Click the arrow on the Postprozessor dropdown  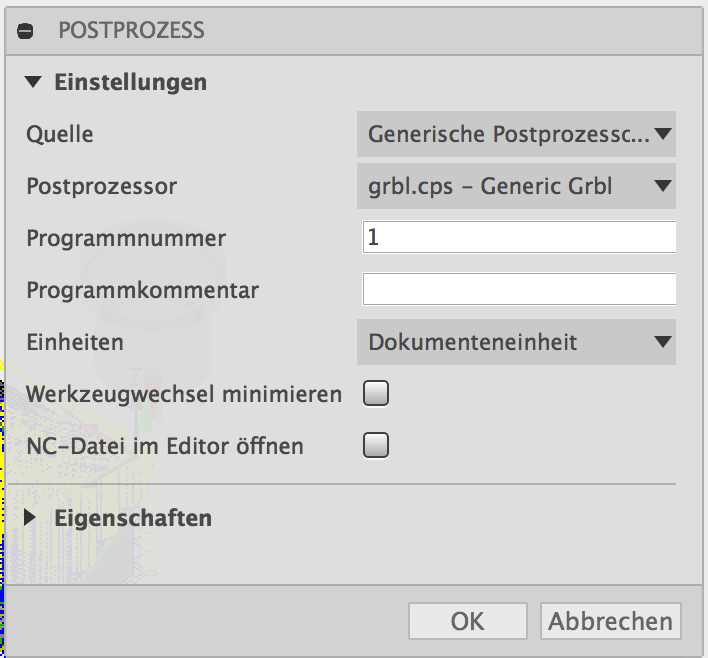(662, 186)
